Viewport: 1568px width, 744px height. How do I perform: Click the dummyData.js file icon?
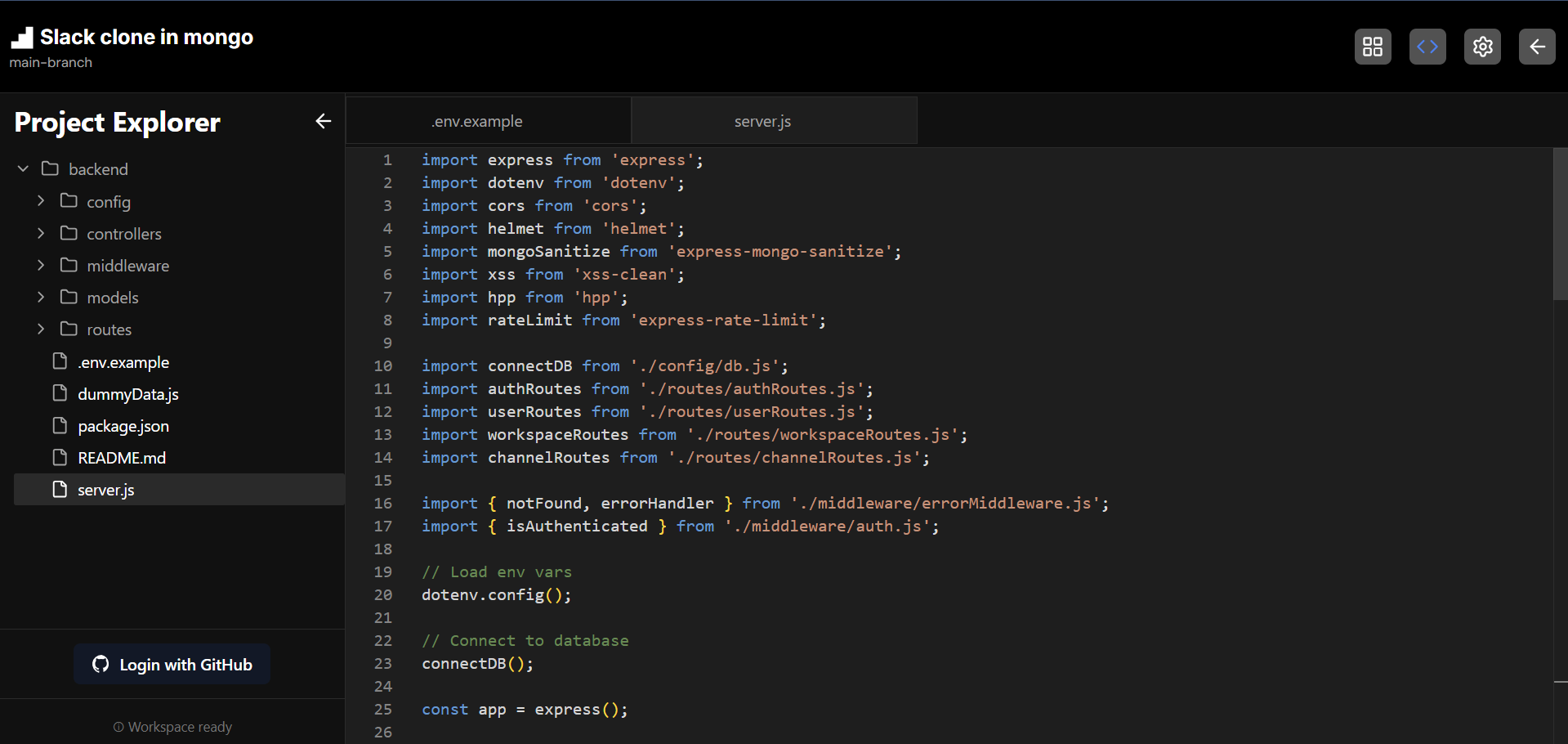tap(60, 393)
